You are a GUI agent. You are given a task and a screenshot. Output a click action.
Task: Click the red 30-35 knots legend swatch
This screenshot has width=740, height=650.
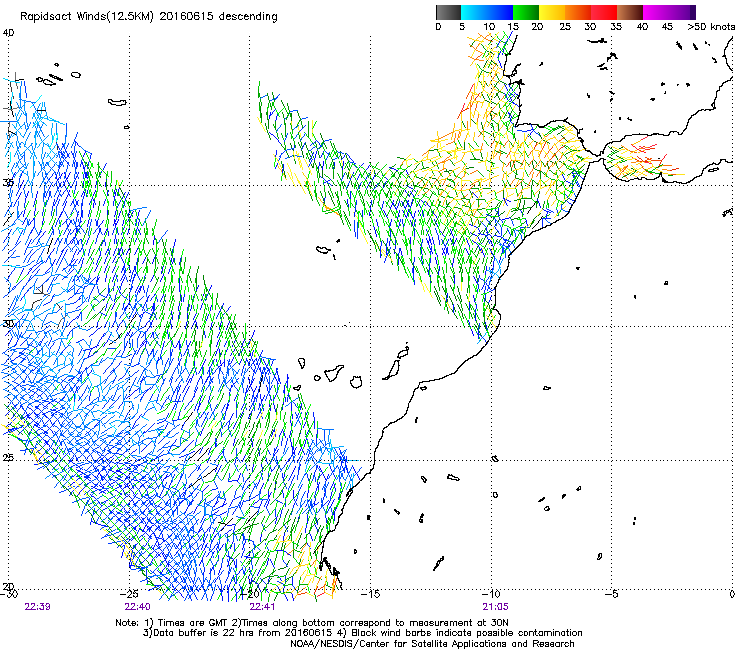pyautogui.click(x=604, y=12)
